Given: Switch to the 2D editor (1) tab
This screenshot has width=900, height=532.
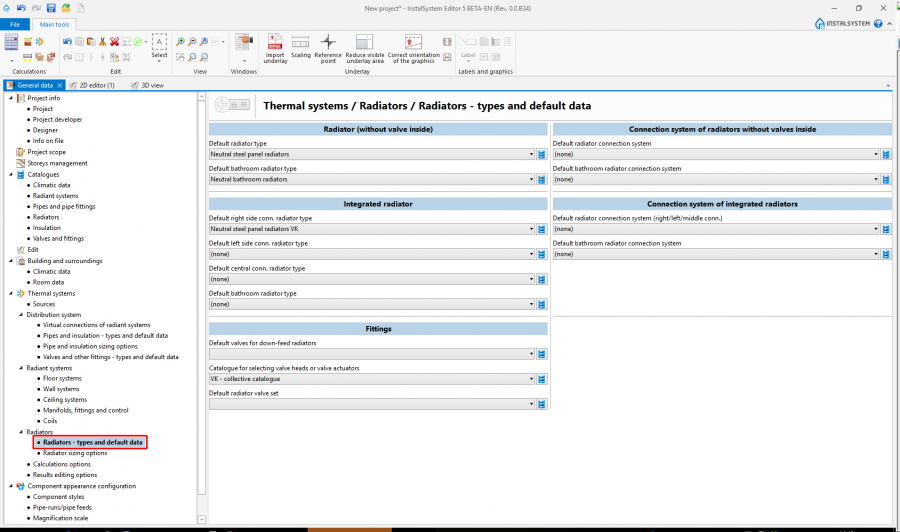Looking at the screenshot, I should (96, 86).
